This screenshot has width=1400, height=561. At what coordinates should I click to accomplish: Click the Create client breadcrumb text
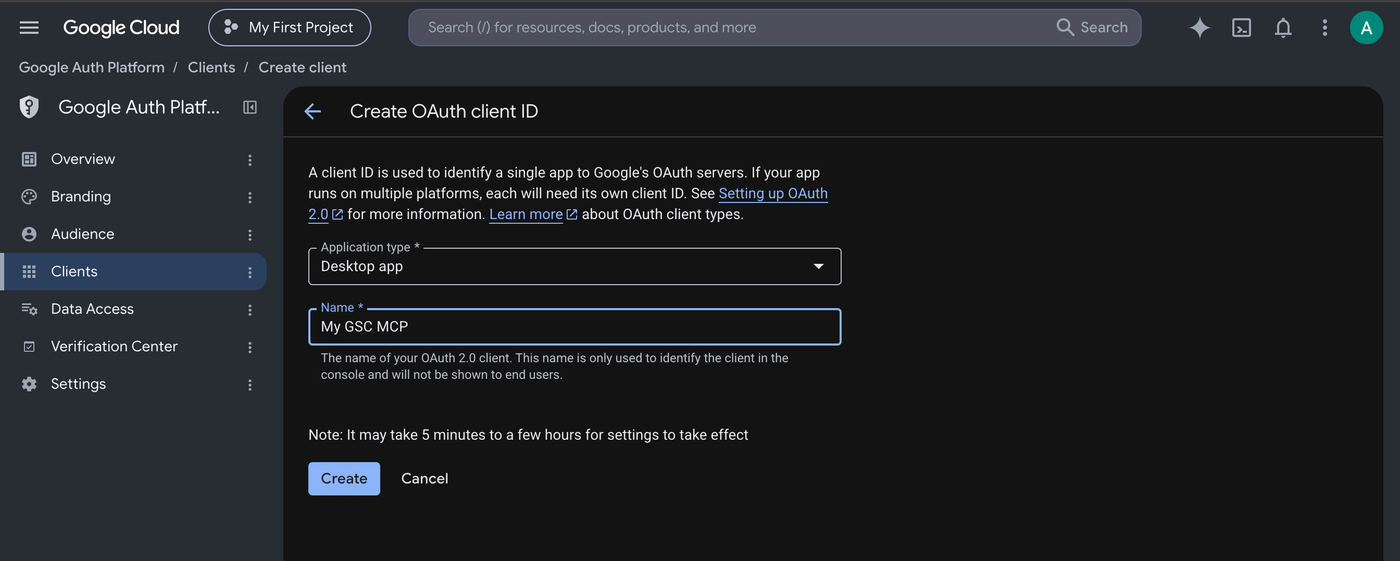[x=302, y=67]
